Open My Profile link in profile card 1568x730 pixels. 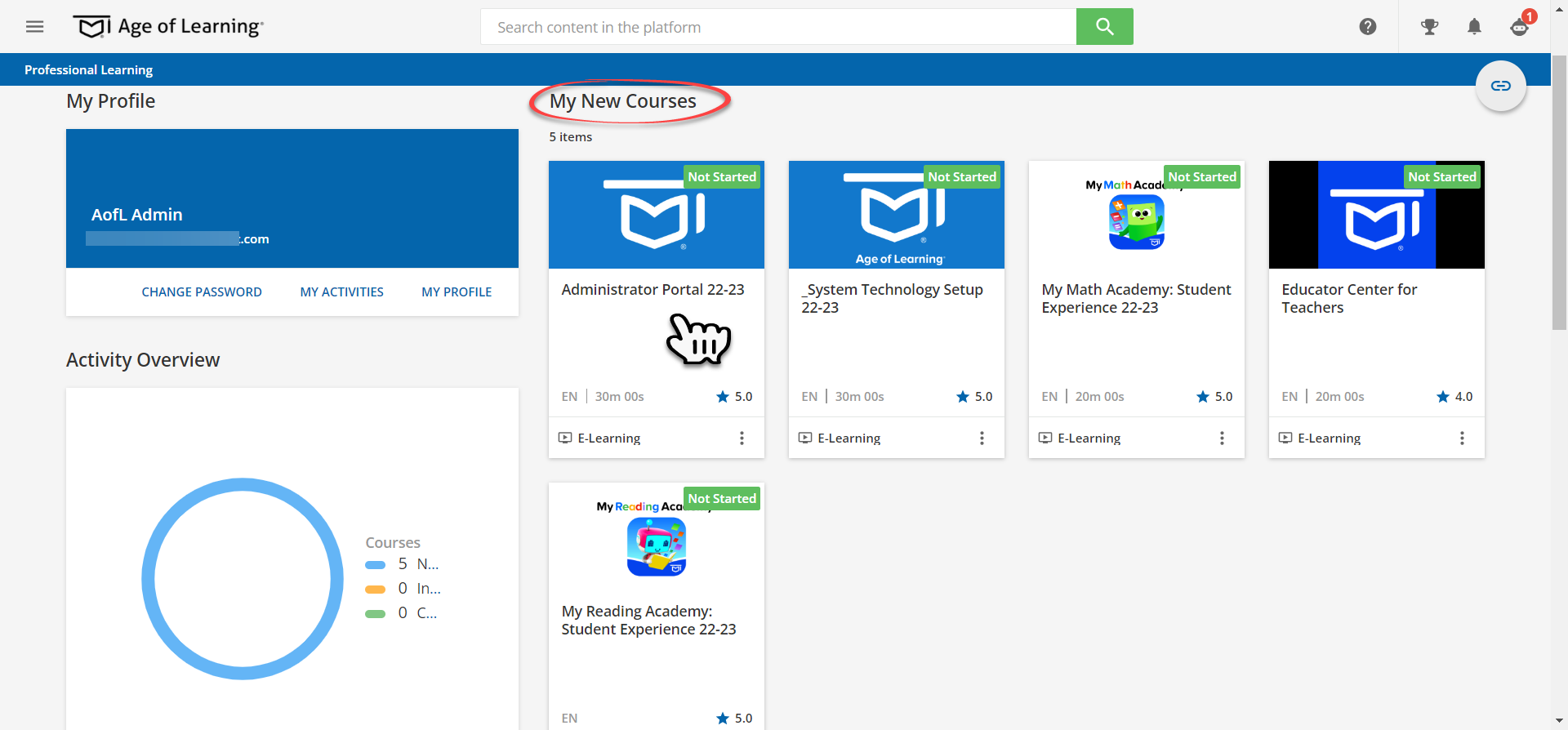coord(457,292)
